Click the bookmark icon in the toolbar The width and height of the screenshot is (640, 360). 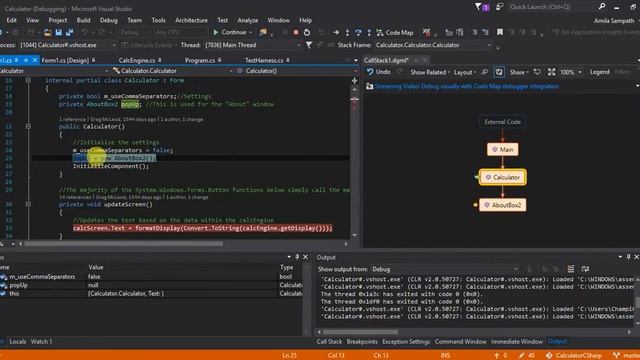pyautogui.click(x=500, y=32)
